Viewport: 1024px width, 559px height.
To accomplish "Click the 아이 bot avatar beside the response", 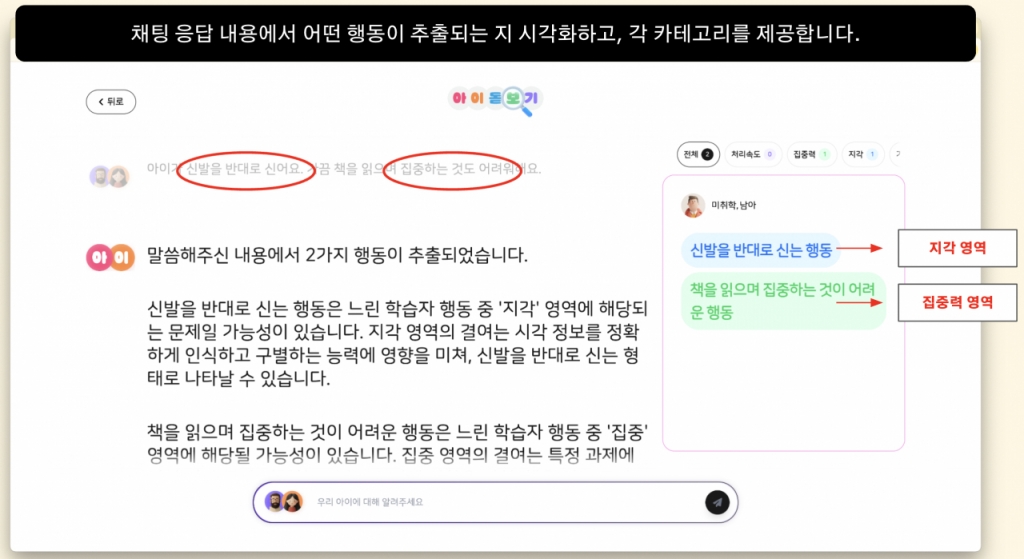I will pyautogui.click(x=110, y=257).
